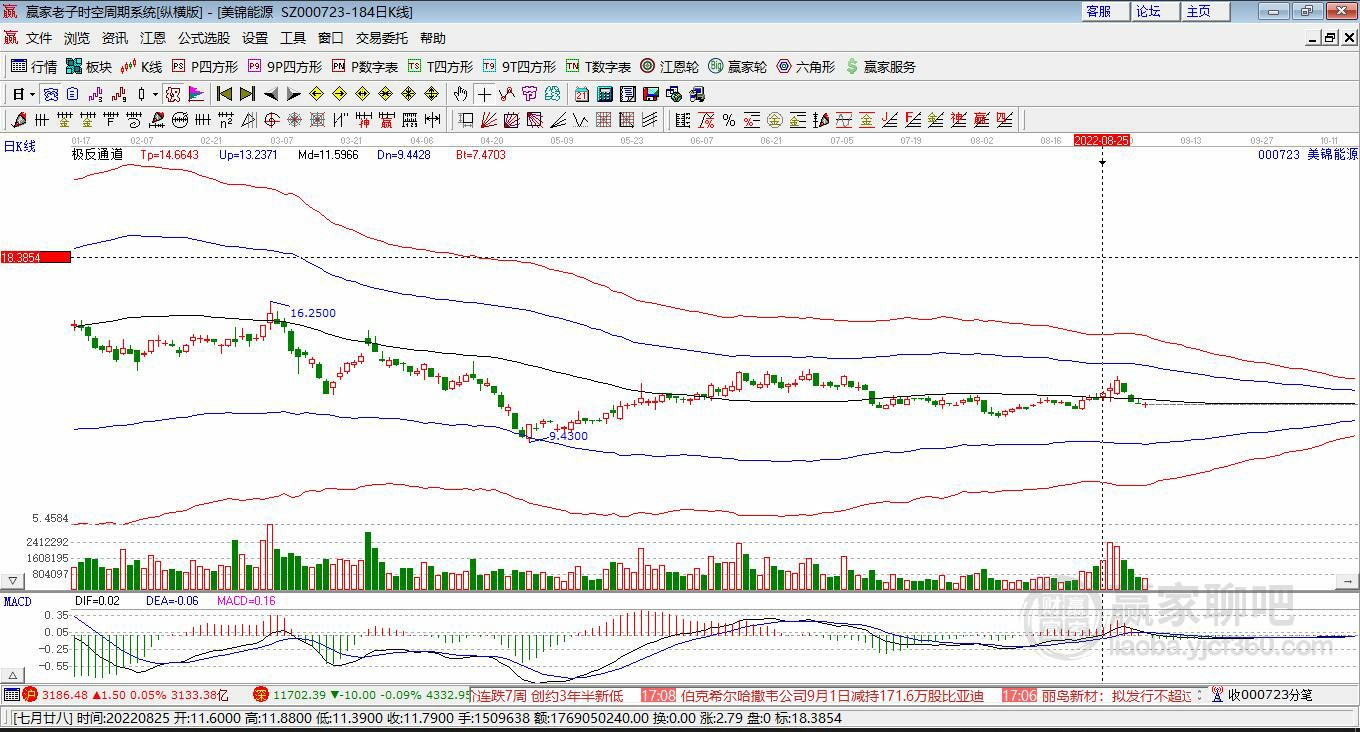Click the yellow left-arrow diamond

(316, 94)
